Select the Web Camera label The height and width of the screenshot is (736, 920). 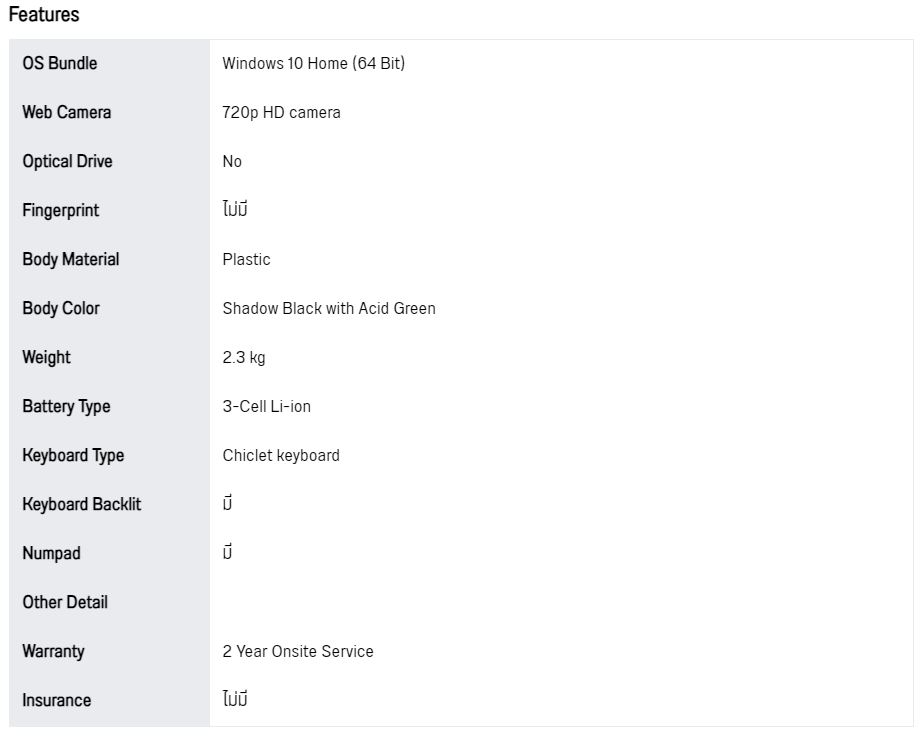(67, 112)
